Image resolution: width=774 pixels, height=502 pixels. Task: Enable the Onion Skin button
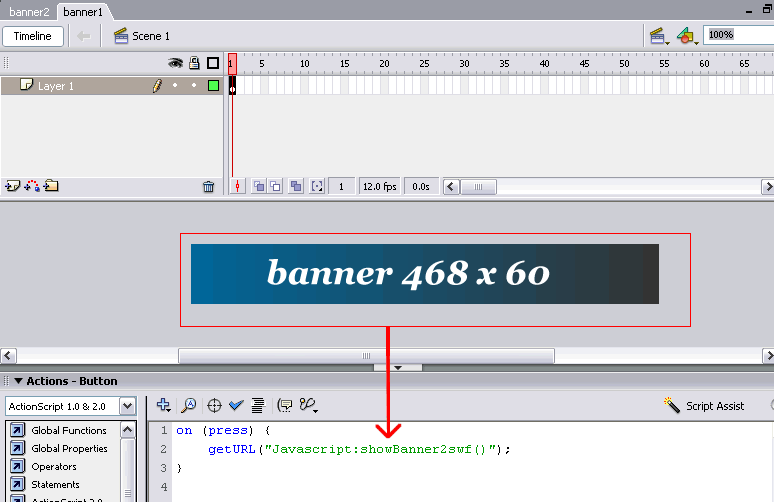pos(259,186)
